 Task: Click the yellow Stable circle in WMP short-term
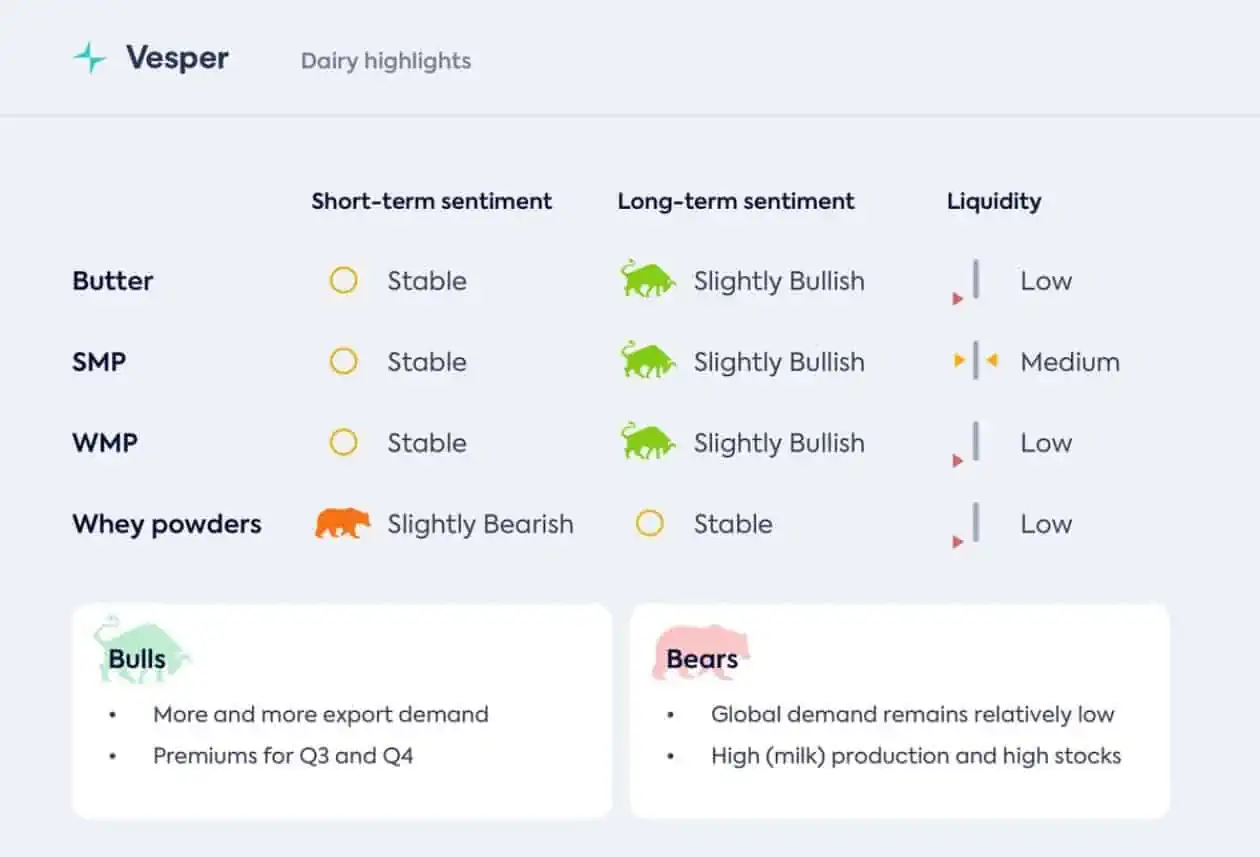pyautogui.click(x=343, y=443)
